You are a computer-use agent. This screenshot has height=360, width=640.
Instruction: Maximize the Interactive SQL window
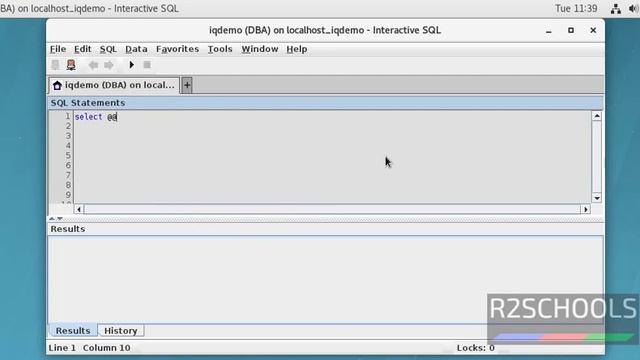coord(571,30)
